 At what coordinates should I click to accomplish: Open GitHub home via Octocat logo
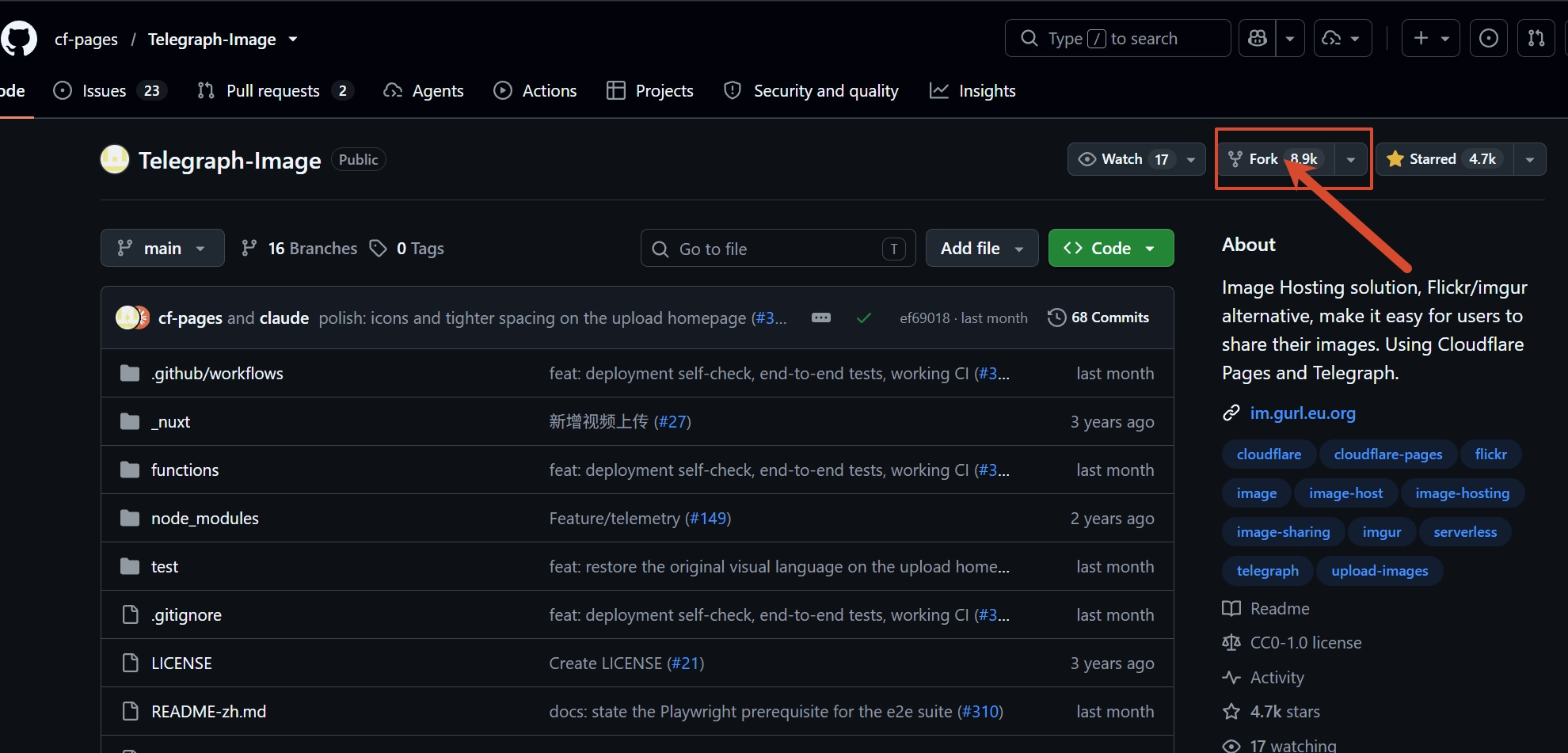pos(18,39)
